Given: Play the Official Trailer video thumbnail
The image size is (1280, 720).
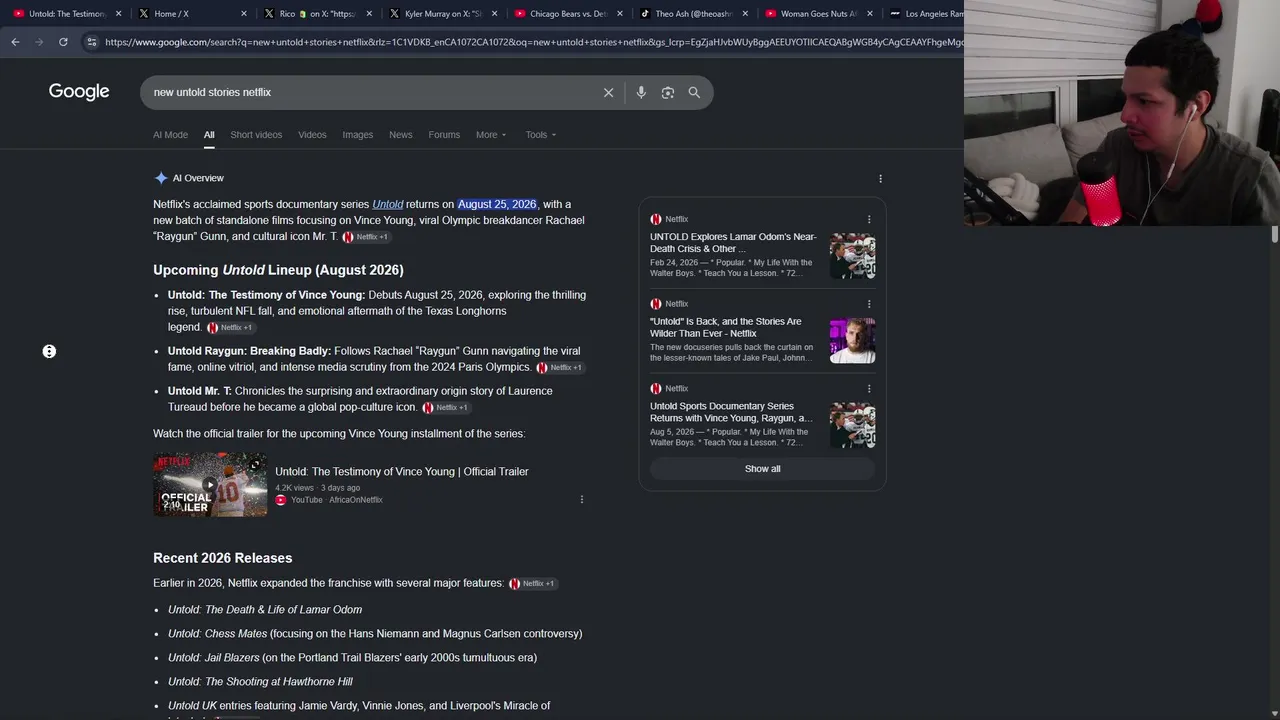Looking at the screenshot, I should pyautogui.click(x=210, y=485).
